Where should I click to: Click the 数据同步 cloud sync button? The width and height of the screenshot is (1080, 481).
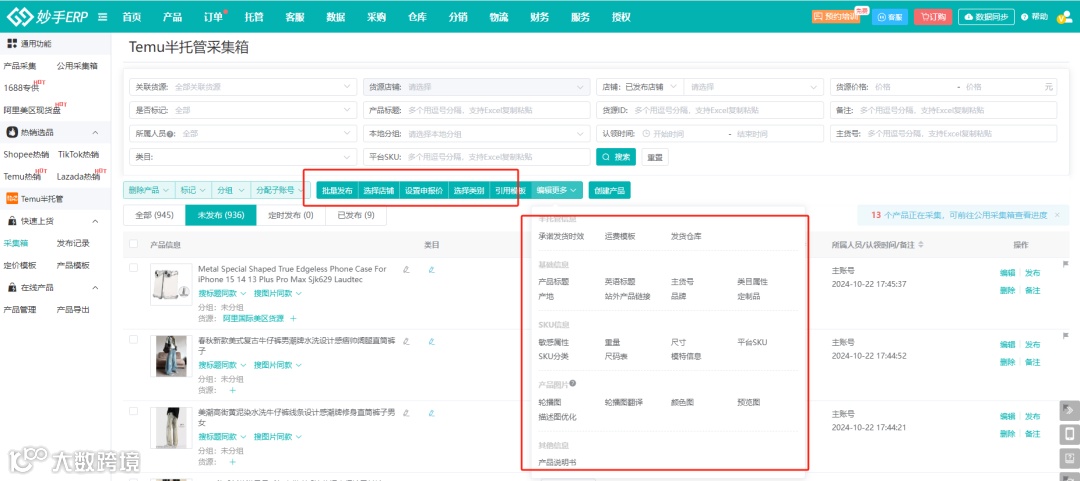tap(986, 17)
